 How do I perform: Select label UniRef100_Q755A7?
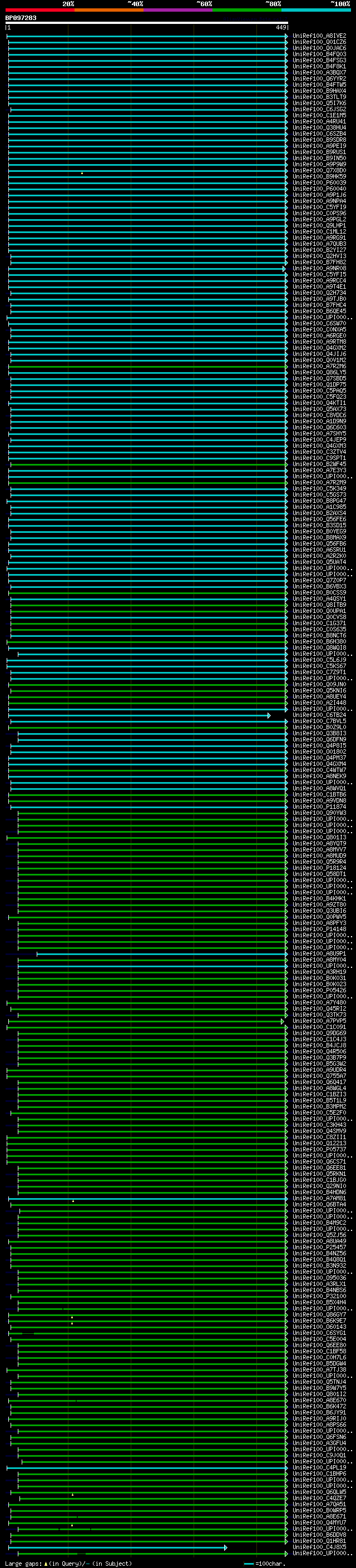pos(319,1076)
